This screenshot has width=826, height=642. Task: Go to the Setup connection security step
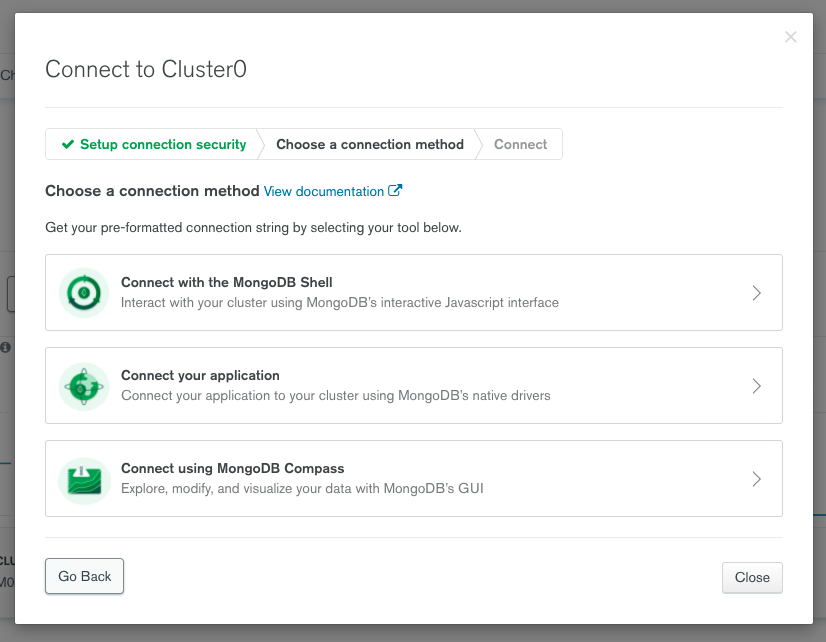click(162, 145)
